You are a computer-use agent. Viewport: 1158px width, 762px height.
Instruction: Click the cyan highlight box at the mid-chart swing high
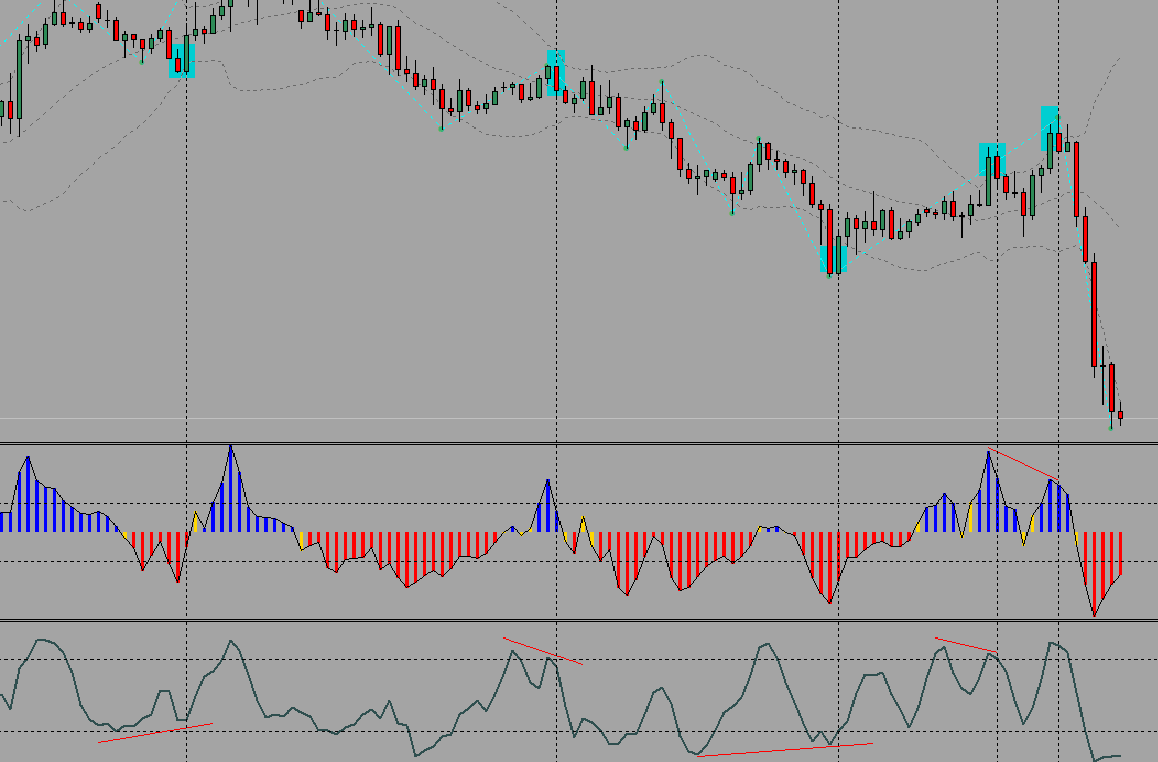tap(555, 72)
